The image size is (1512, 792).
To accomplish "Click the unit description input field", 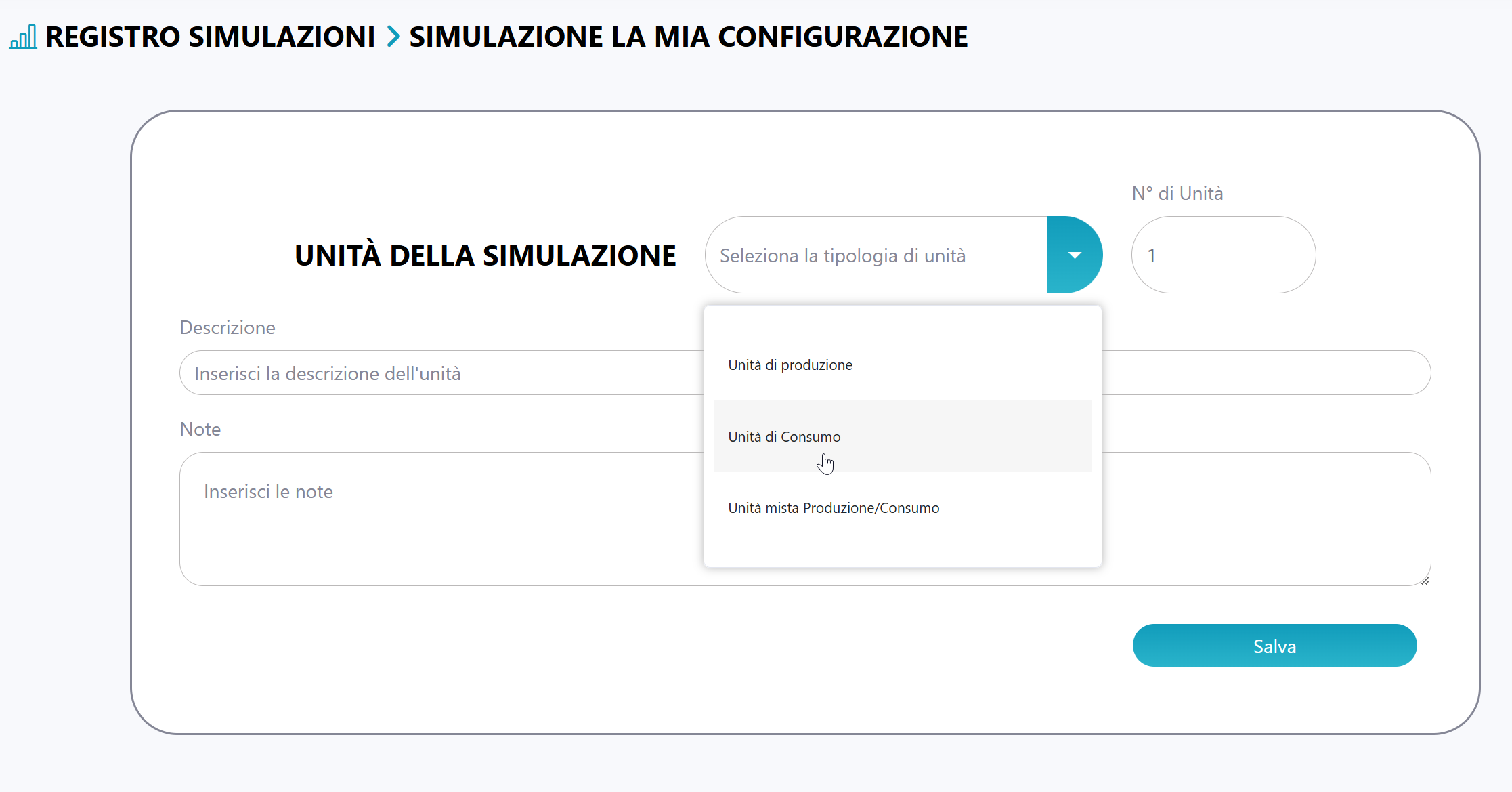I will click(x=440, y=373).
